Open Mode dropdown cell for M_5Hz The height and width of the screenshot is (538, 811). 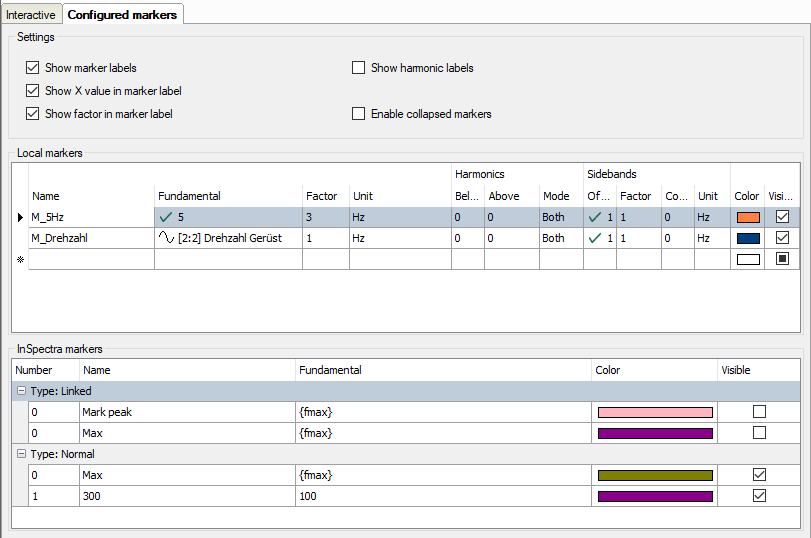[560, 216]
